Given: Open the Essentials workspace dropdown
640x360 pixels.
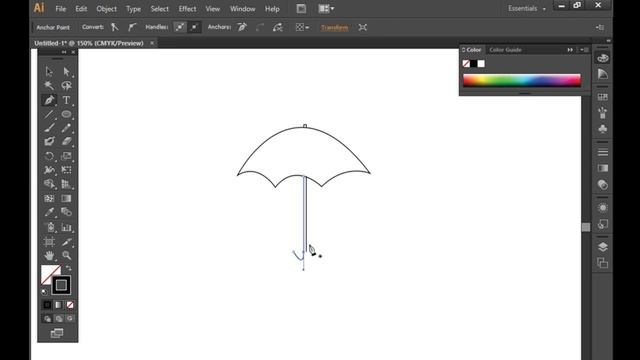Looking at the screenshot, I should [x=527, y=9].
